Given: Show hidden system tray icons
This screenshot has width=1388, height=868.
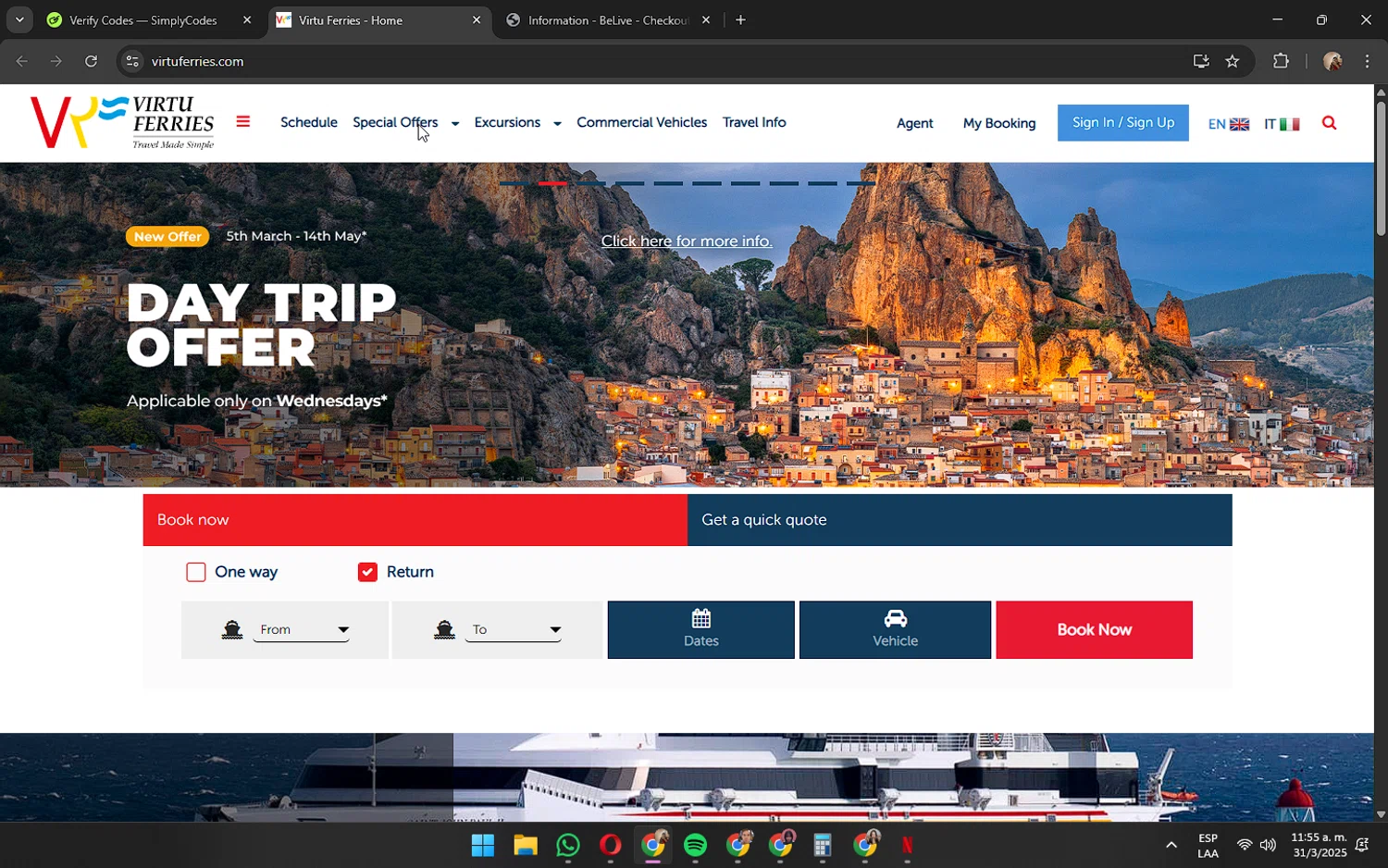Looking at the screenshot, I should point(1171,845).
